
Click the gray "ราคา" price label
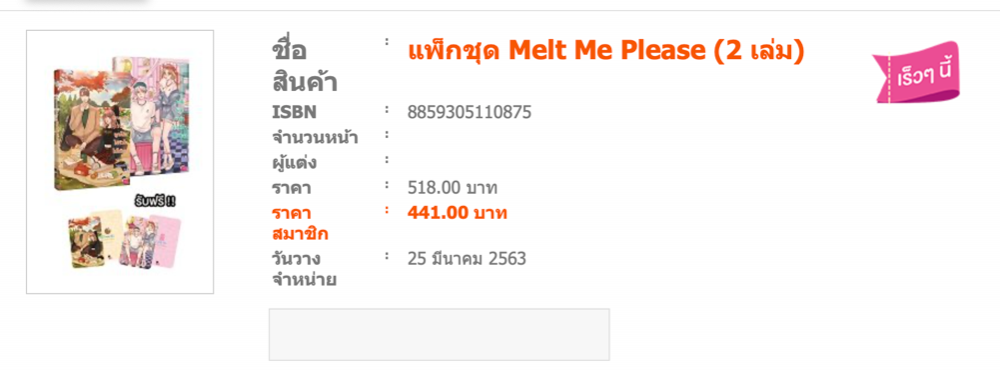click(291, 188)
